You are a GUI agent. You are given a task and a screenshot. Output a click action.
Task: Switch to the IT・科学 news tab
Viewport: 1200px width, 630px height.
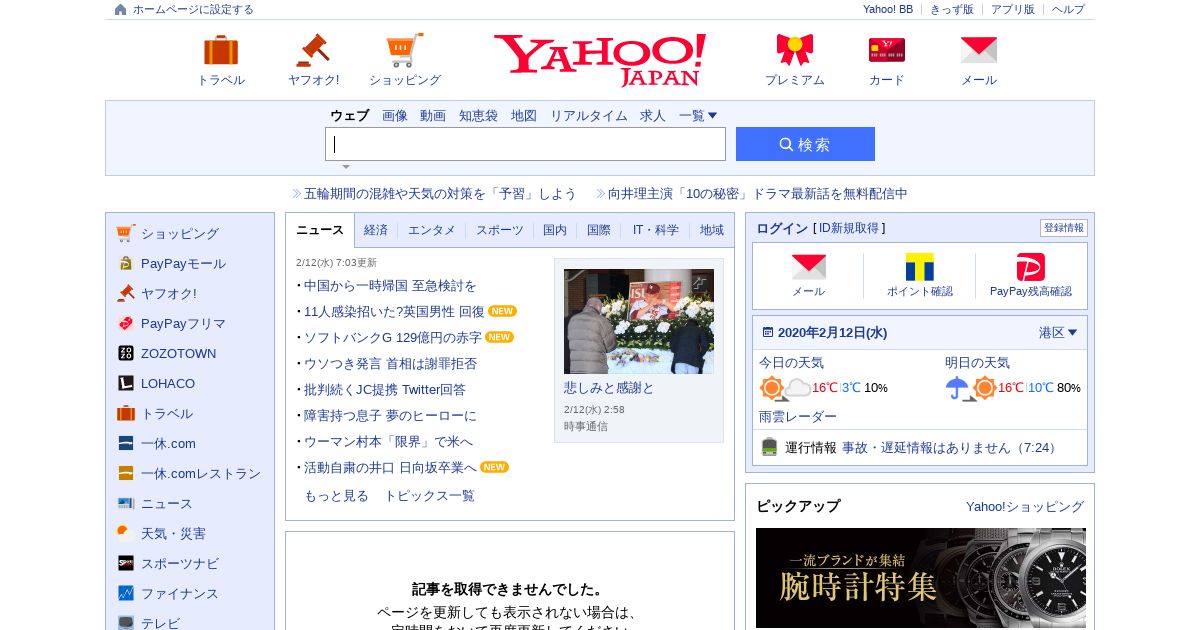pos(656,230)
